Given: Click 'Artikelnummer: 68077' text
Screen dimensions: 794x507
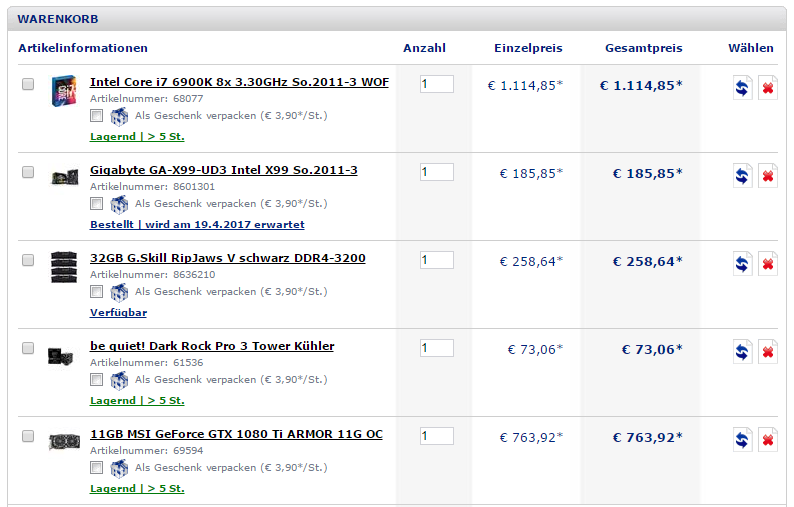Looking at the screenshot, I should (x=146, y=99).
